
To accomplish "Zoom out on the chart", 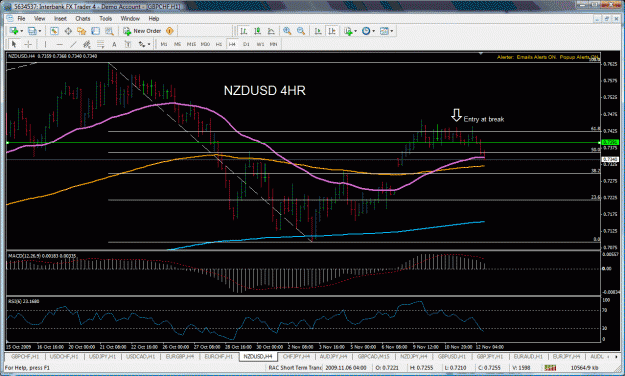I will click(301, 31).
